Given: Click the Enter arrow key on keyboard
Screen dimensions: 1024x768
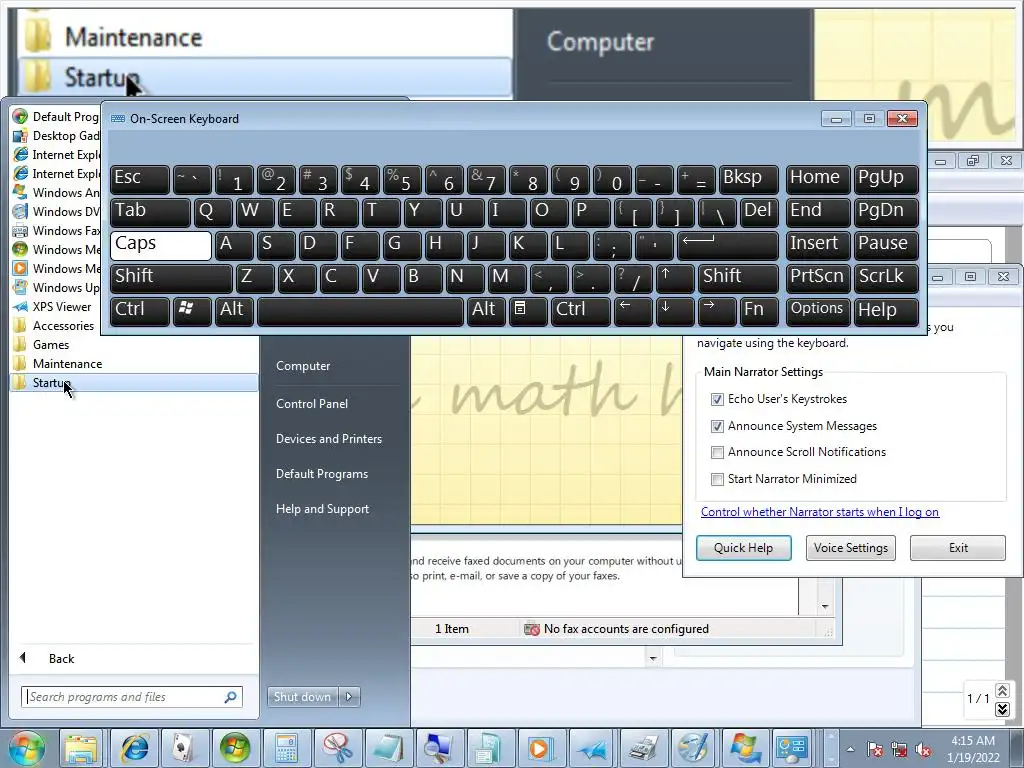Looking at the screenshot, I should pos(728,246).
